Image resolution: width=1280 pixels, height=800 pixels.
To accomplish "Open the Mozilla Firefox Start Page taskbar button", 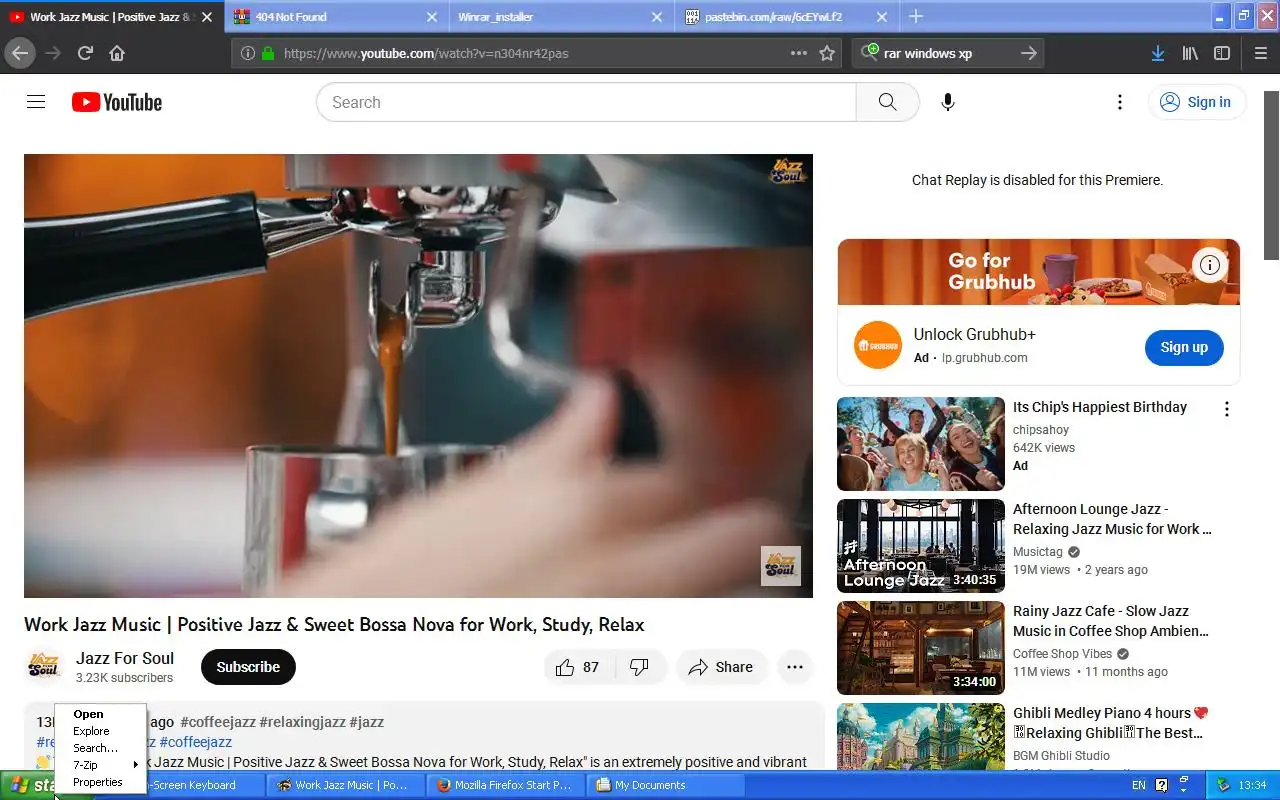I will click(x=506, y=785).
